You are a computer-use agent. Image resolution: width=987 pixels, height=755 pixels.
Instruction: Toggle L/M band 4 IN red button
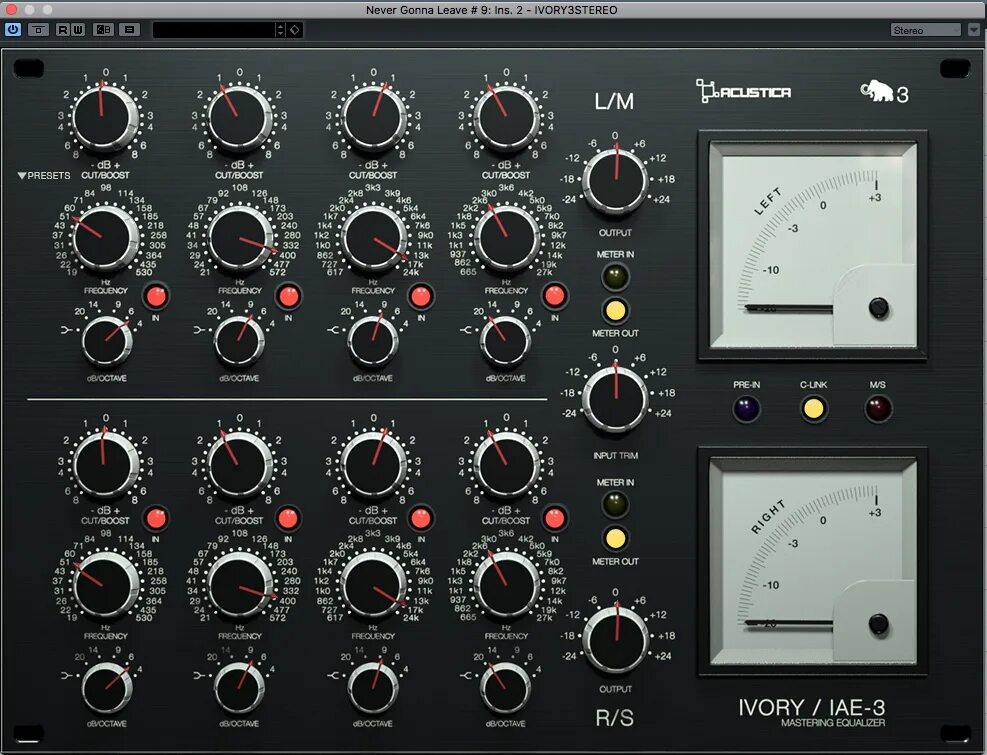(x=555, y=296)
